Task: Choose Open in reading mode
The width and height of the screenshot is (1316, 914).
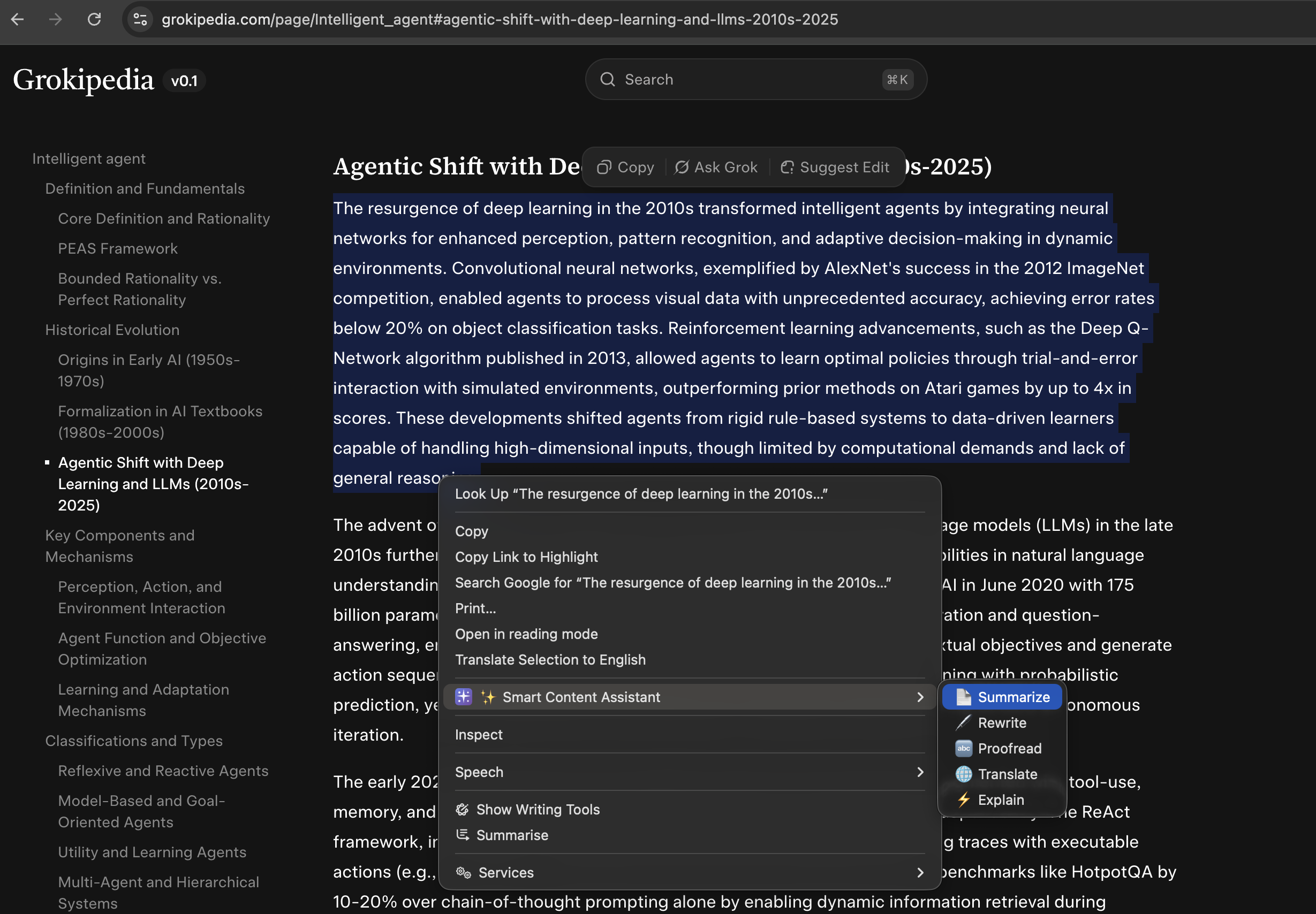Action: coord(526,634)
